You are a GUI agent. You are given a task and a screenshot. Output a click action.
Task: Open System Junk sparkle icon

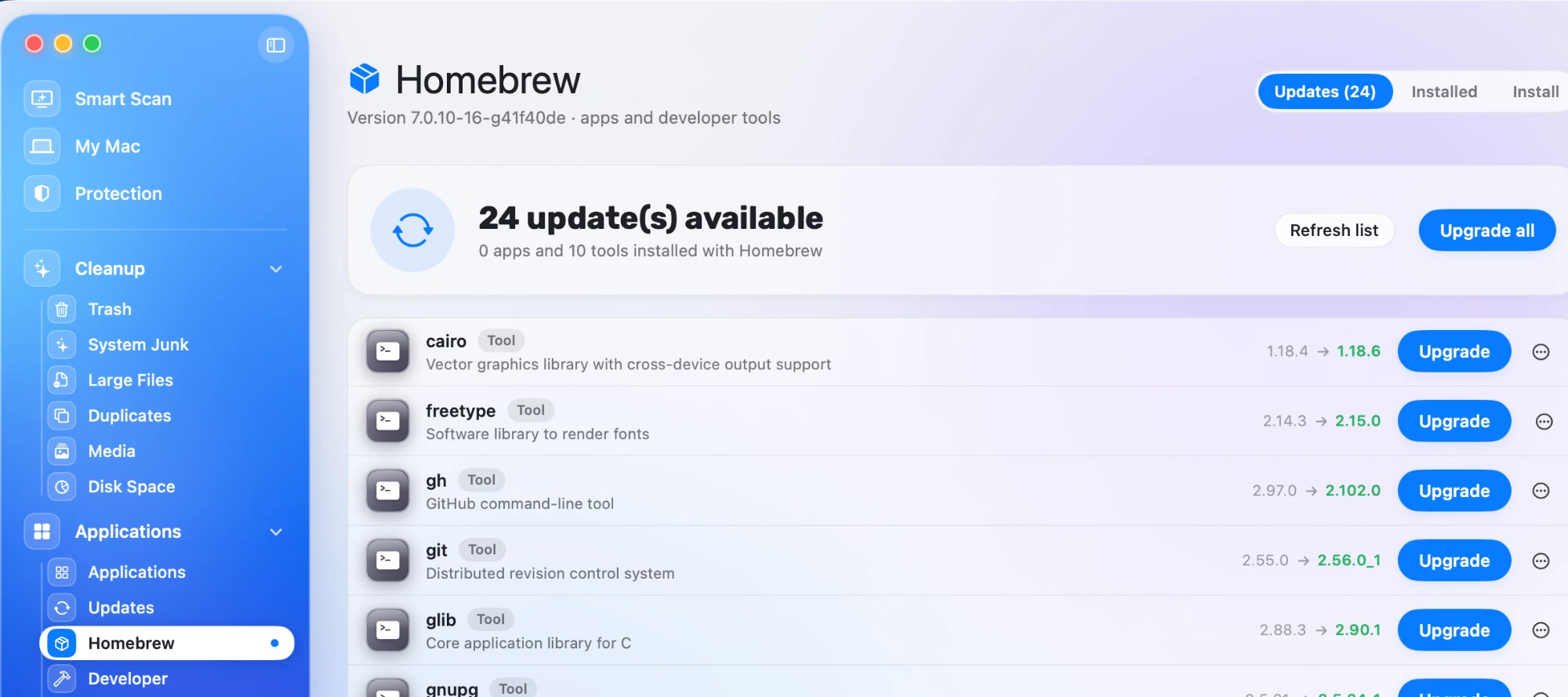pyautogui.click(x=62, y=345)
